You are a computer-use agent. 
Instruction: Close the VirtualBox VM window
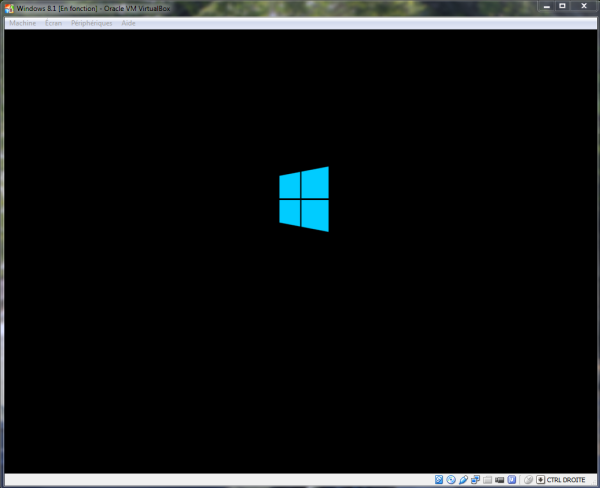tap(584, 6)
